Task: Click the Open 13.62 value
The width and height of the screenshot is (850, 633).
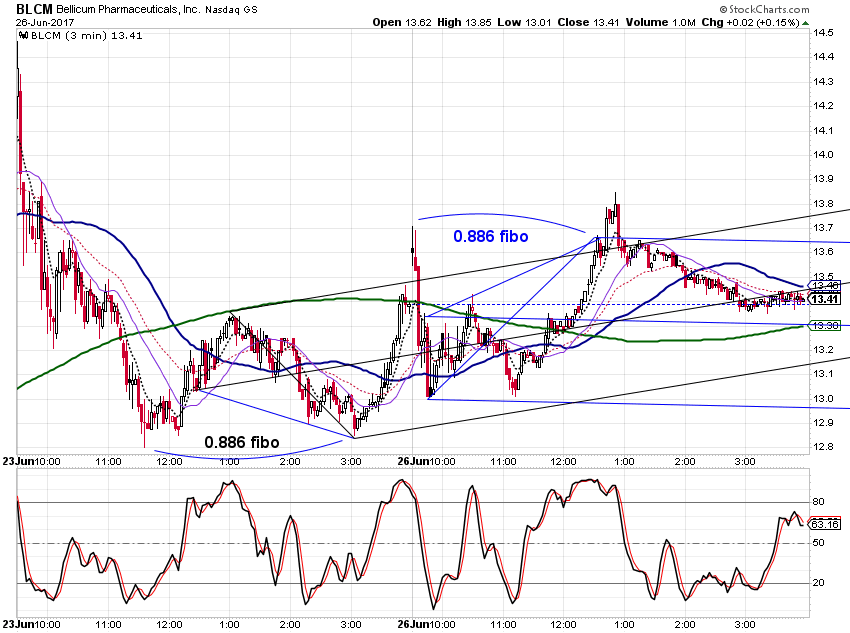Action: coord(402,22)
